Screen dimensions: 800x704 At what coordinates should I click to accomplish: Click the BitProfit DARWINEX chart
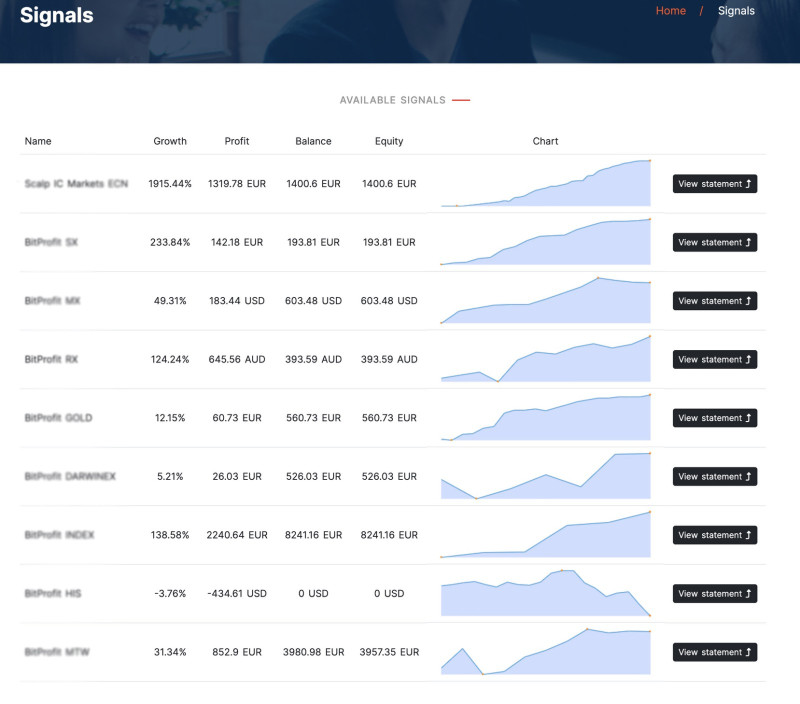pos(546,477)
